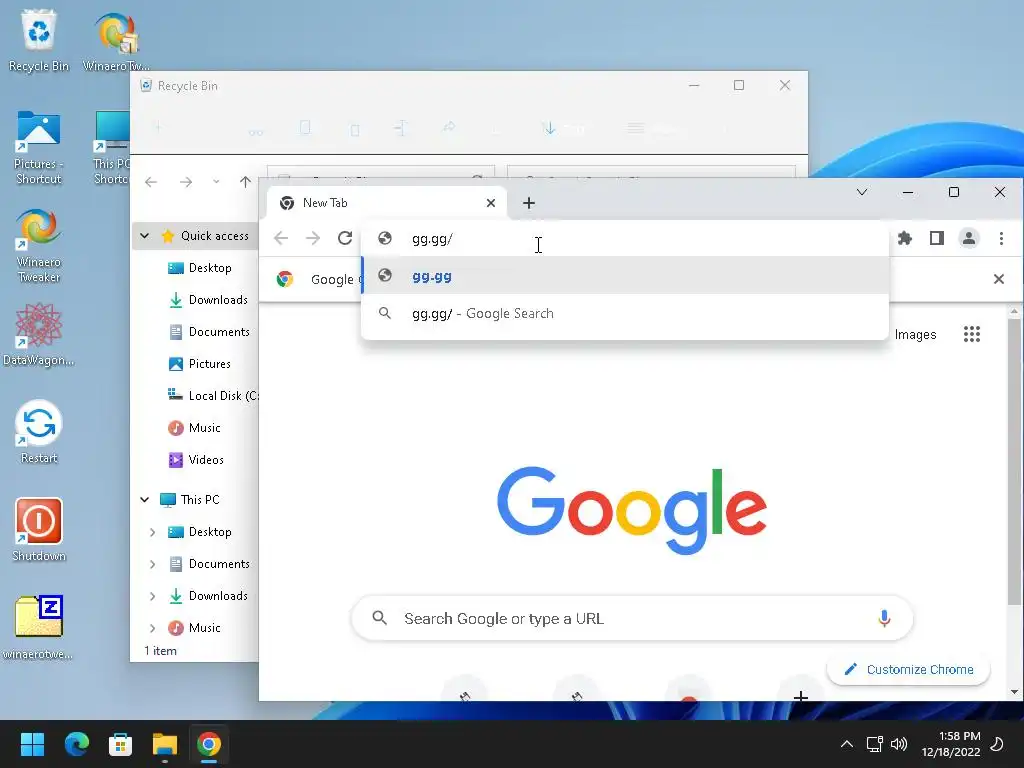Click the 1 item status text
Screen dimensions: 1024x768
[x=160, y=651]
